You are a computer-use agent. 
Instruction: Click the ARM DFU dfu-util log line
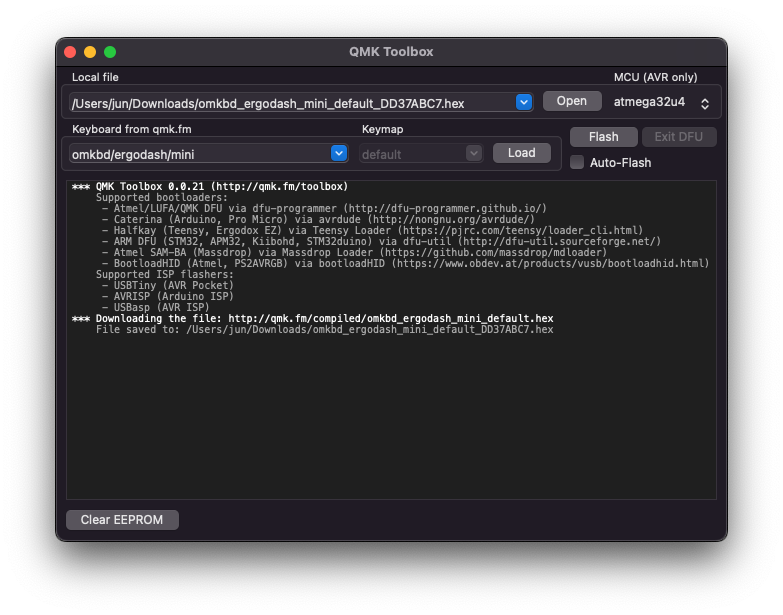pos(382,242)
